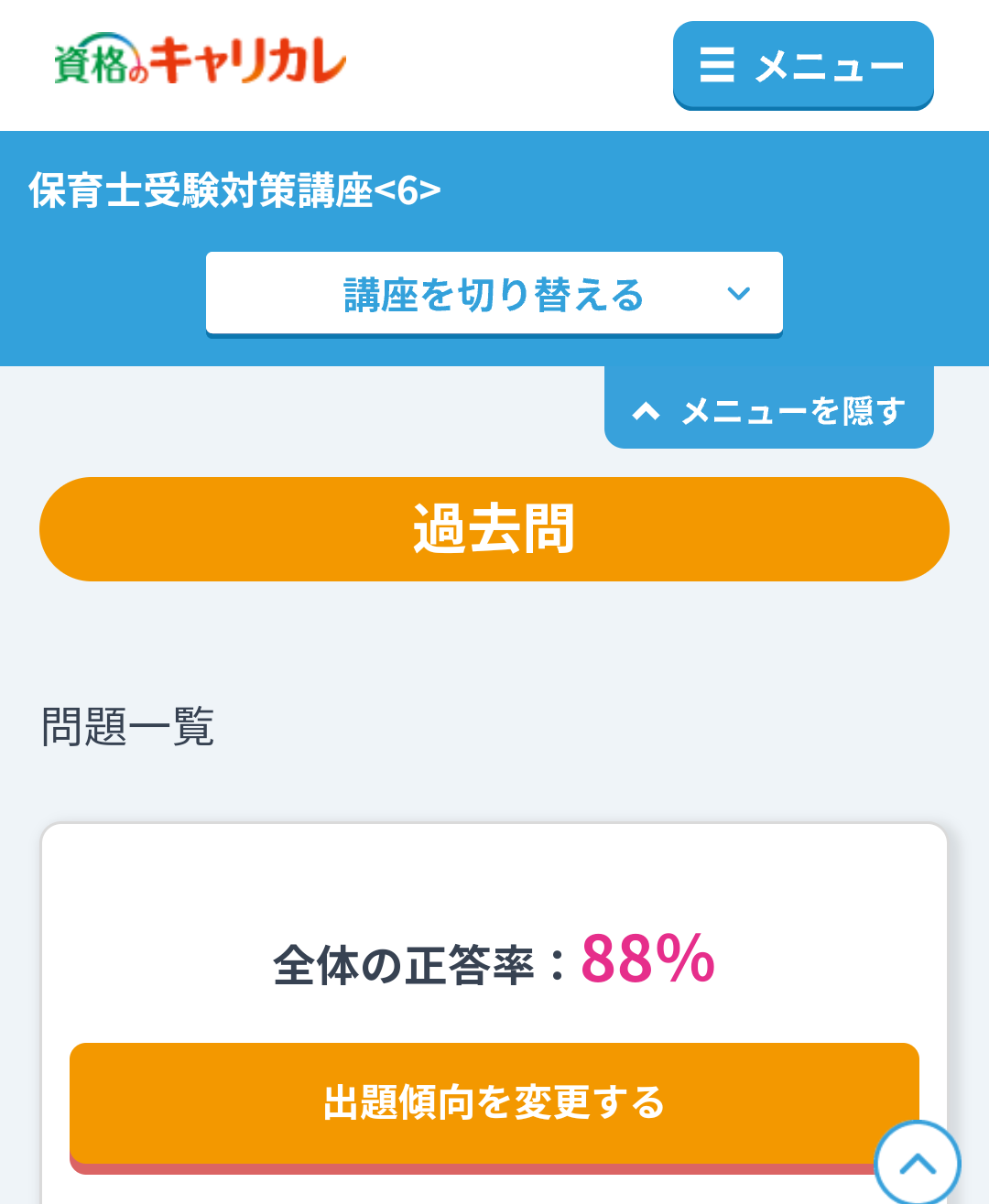Click the hamburger icon in the menu button
The image size is (989, 1204).
pos(717,65)
